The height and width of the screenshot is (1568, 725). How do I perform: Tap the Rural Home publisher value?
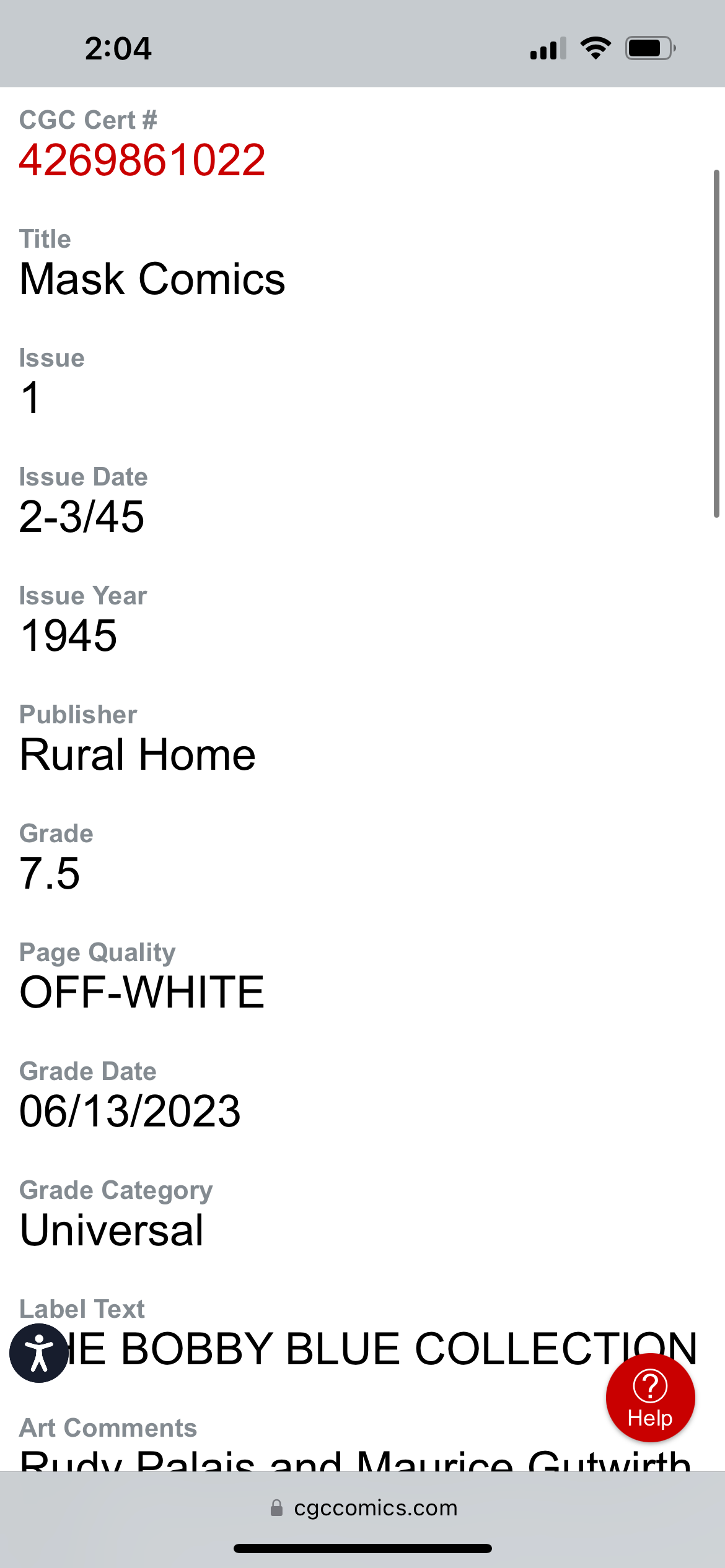[138, 755]
